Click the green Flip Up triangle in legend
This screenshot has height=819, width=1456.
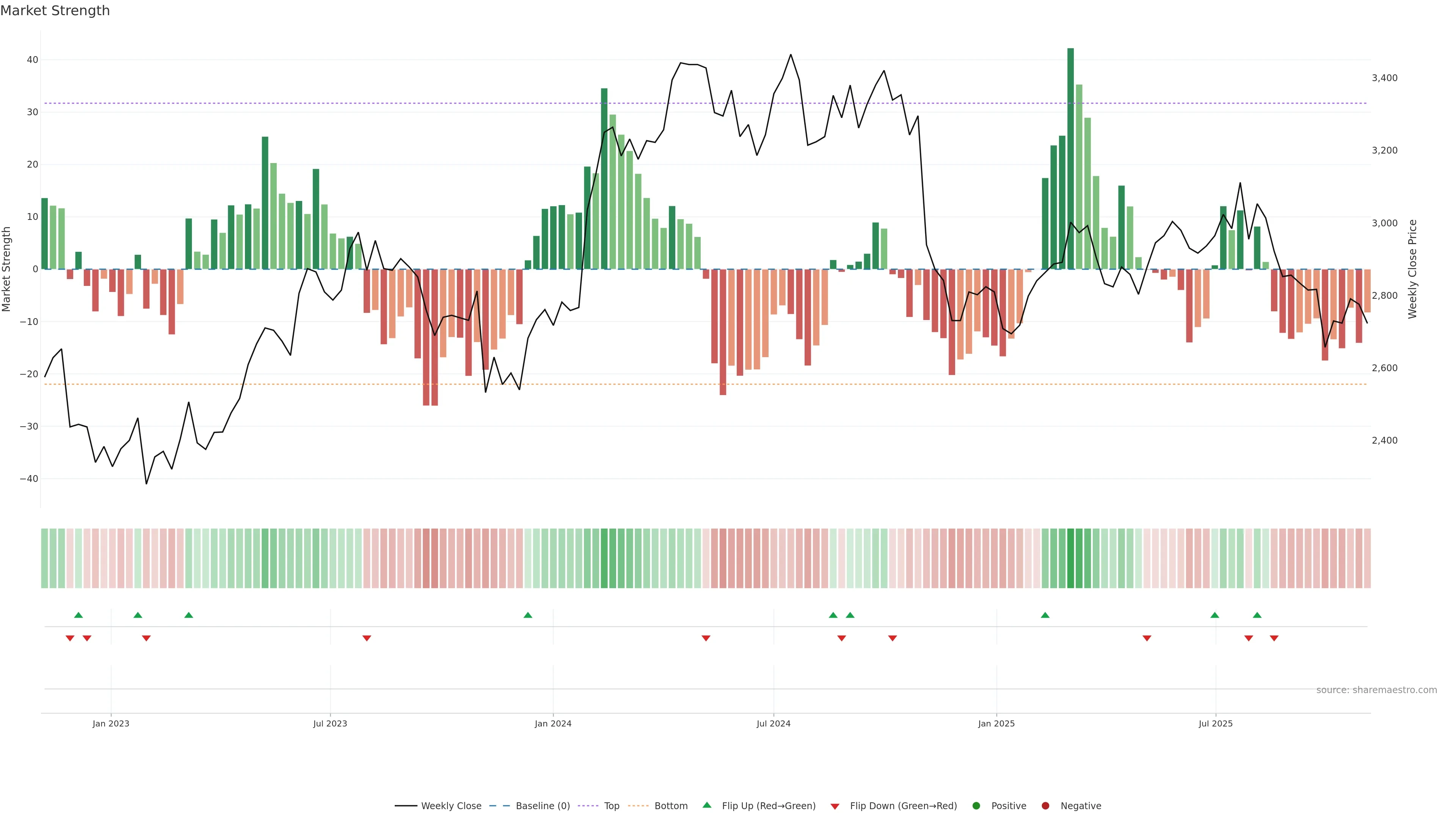[x=706, y=805]
